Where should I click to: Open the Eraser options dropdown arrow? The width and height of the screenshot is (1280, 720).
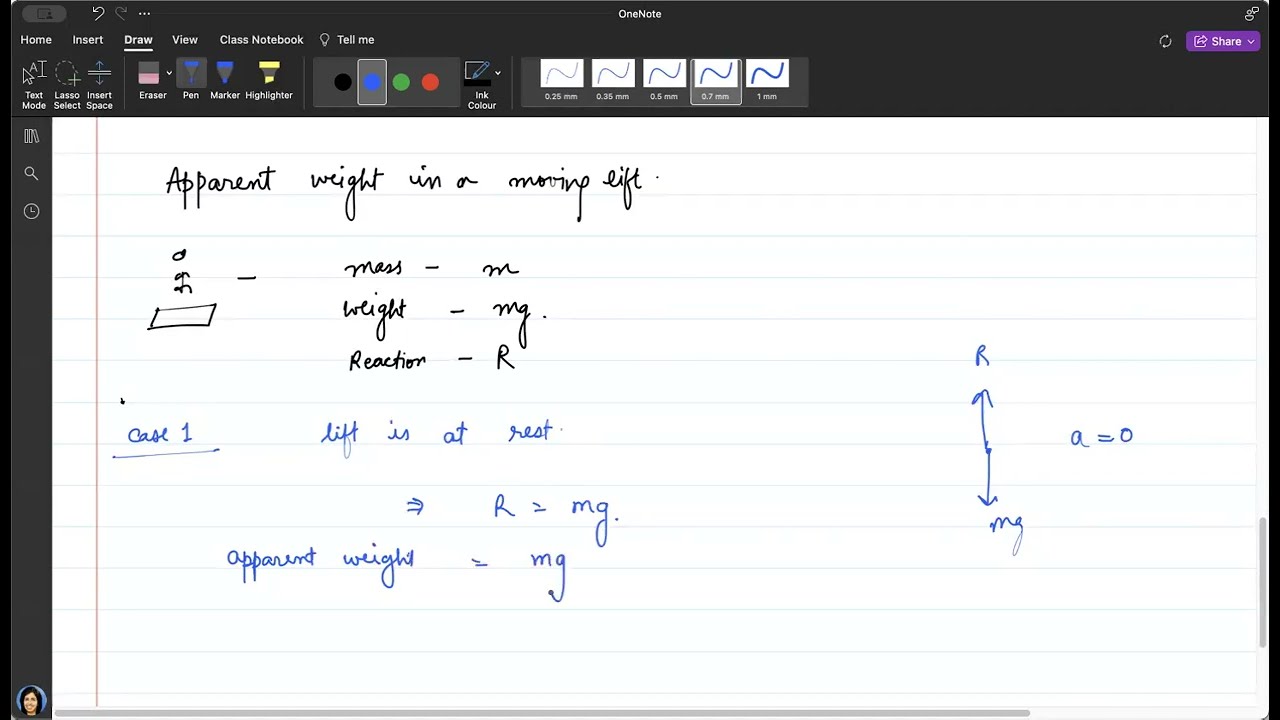tap(169, 73)
